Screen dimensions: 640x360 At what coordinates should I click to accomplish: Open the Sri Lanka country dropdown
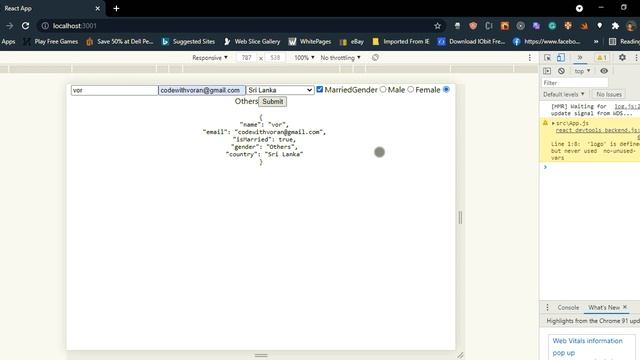280,90
